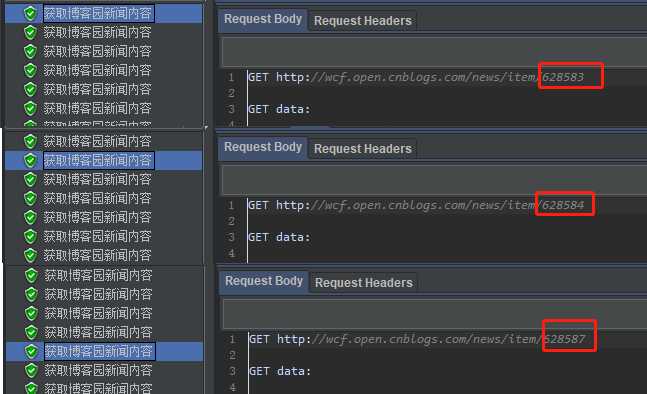
Task: Select highlighted 获取博客园新闻内容 row beside 628584 panel
Action: [x=103, y=160]
